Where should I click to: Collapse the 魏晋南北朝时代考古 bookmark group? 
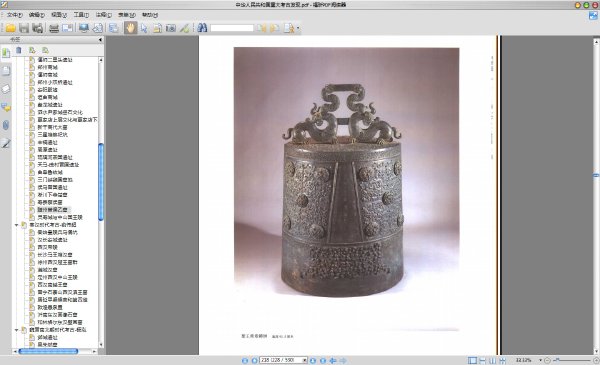pos(16,330)
